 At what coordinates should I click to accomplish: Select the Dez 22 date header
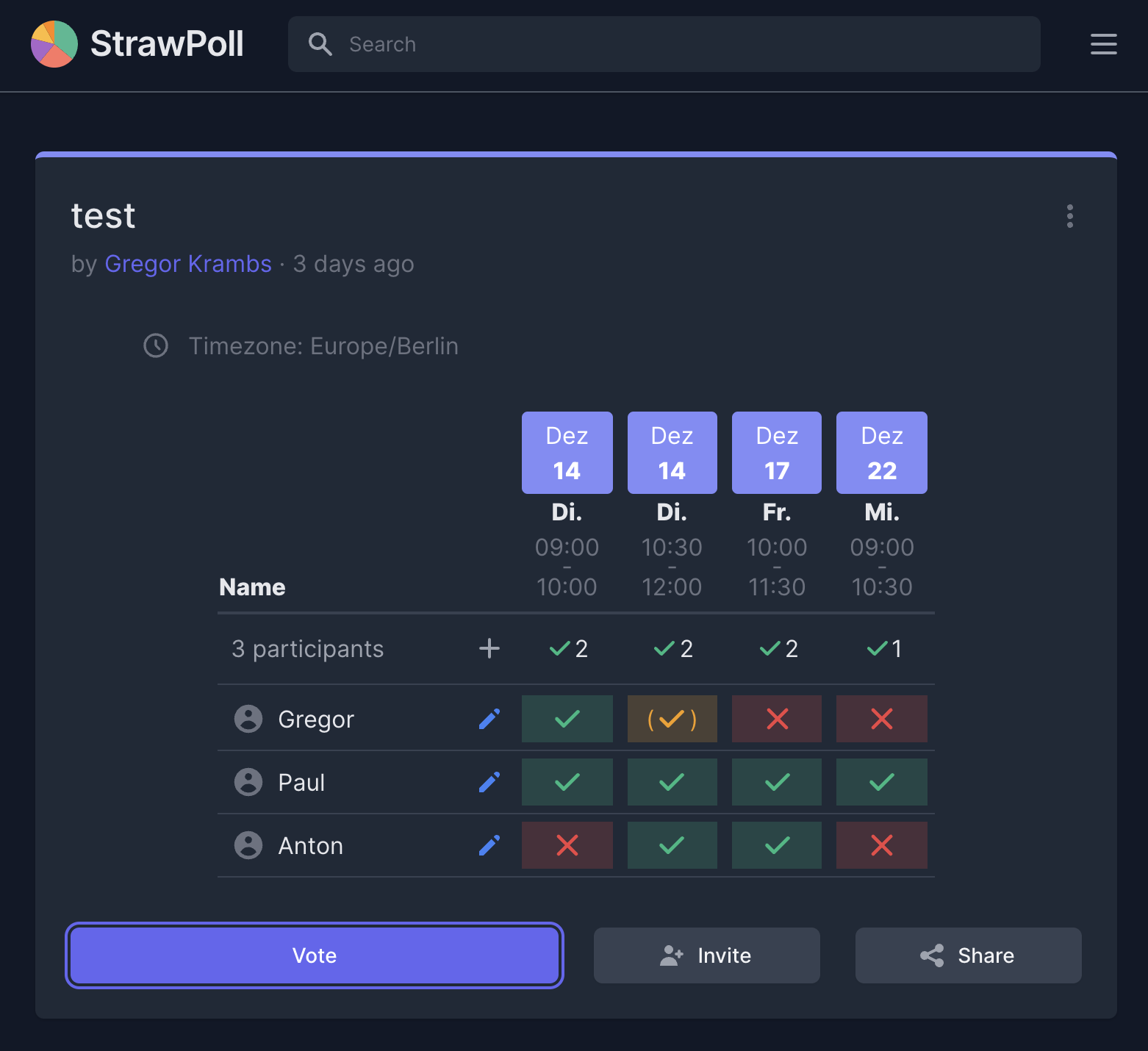pos(881,453)
